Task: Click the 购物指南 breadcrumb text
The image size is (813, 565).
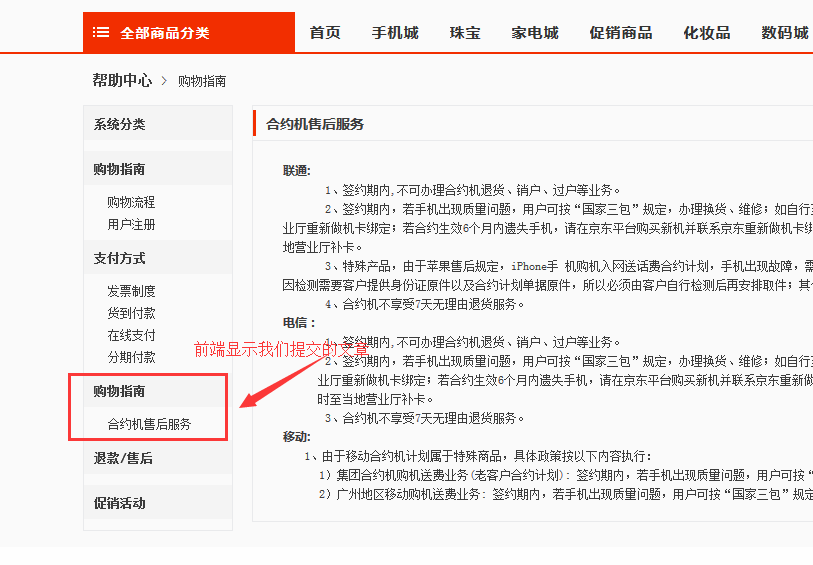Action: coord(202,81)
